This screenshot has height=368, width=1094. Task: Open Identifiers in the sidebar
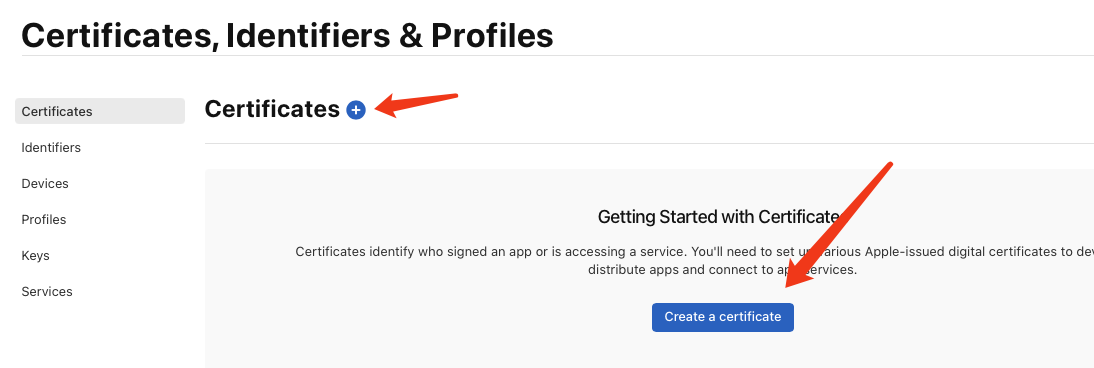click(x=51, y=147)
